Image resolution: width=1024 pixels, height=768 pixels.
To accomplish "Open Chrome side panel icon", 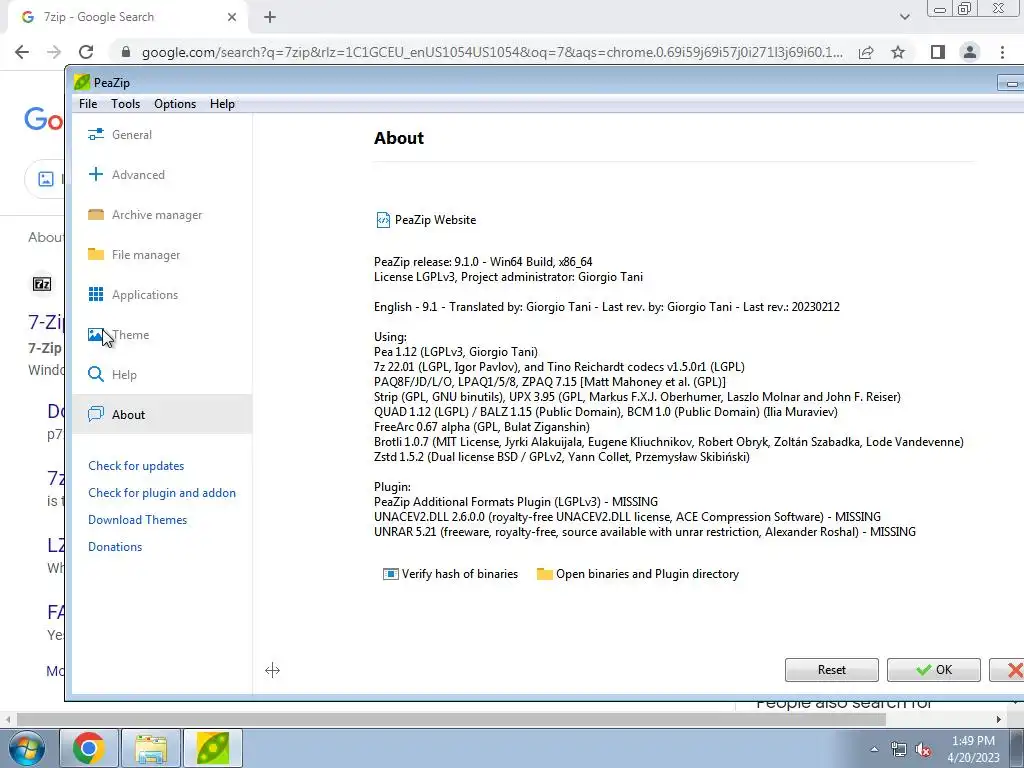I will click(x=938, y=52).
